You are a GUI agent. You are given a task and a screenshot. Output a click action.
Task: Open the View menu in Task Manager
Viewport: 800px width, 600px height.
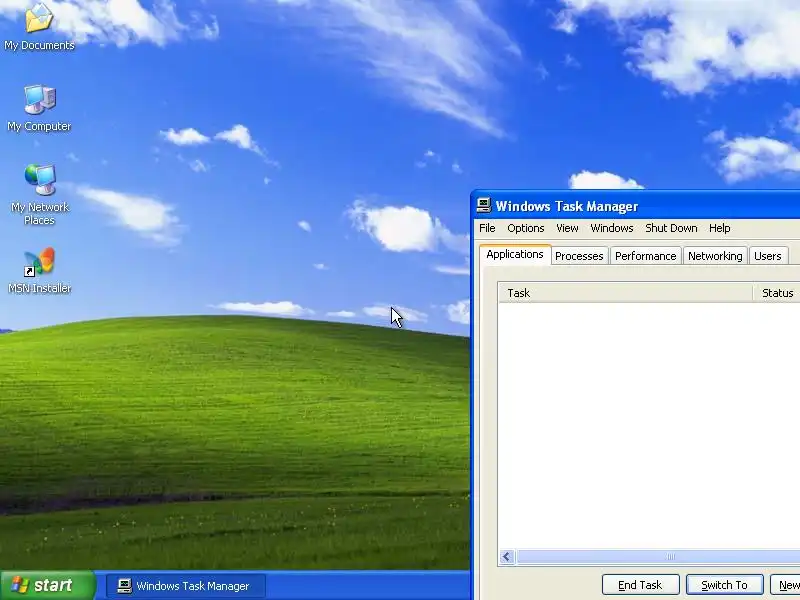click(567, 228)
